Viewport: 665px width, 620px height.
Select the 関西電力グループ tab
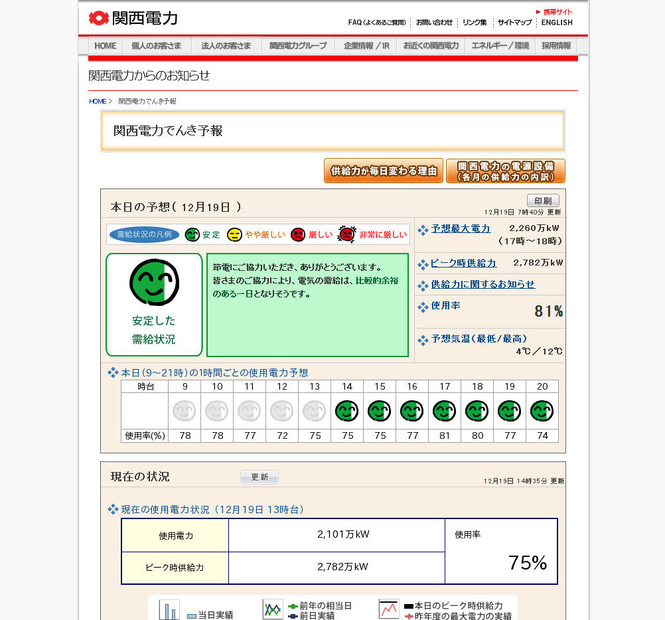pos(298,46)
